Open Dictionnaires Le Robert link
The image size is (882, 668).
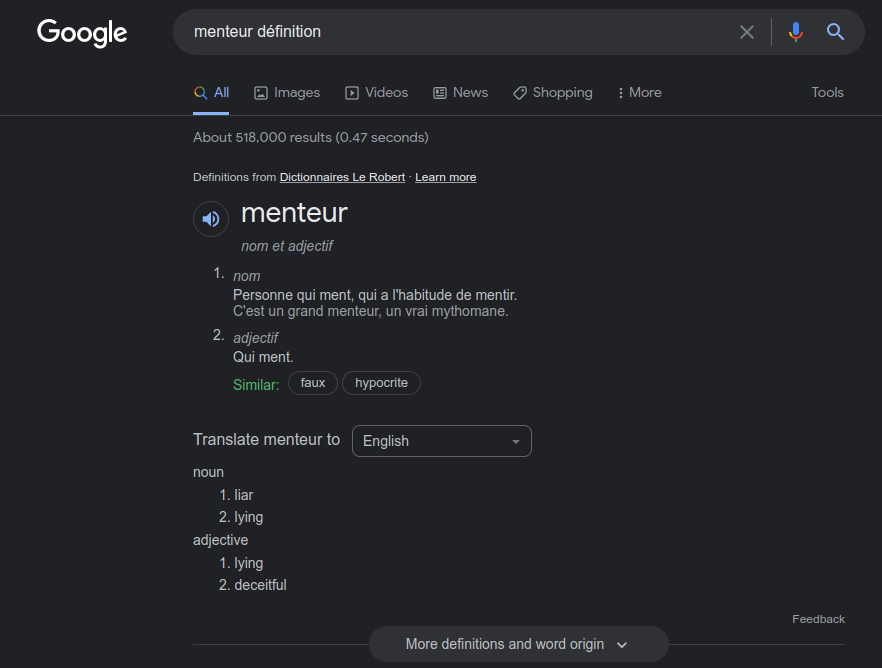tap(342, 177)
